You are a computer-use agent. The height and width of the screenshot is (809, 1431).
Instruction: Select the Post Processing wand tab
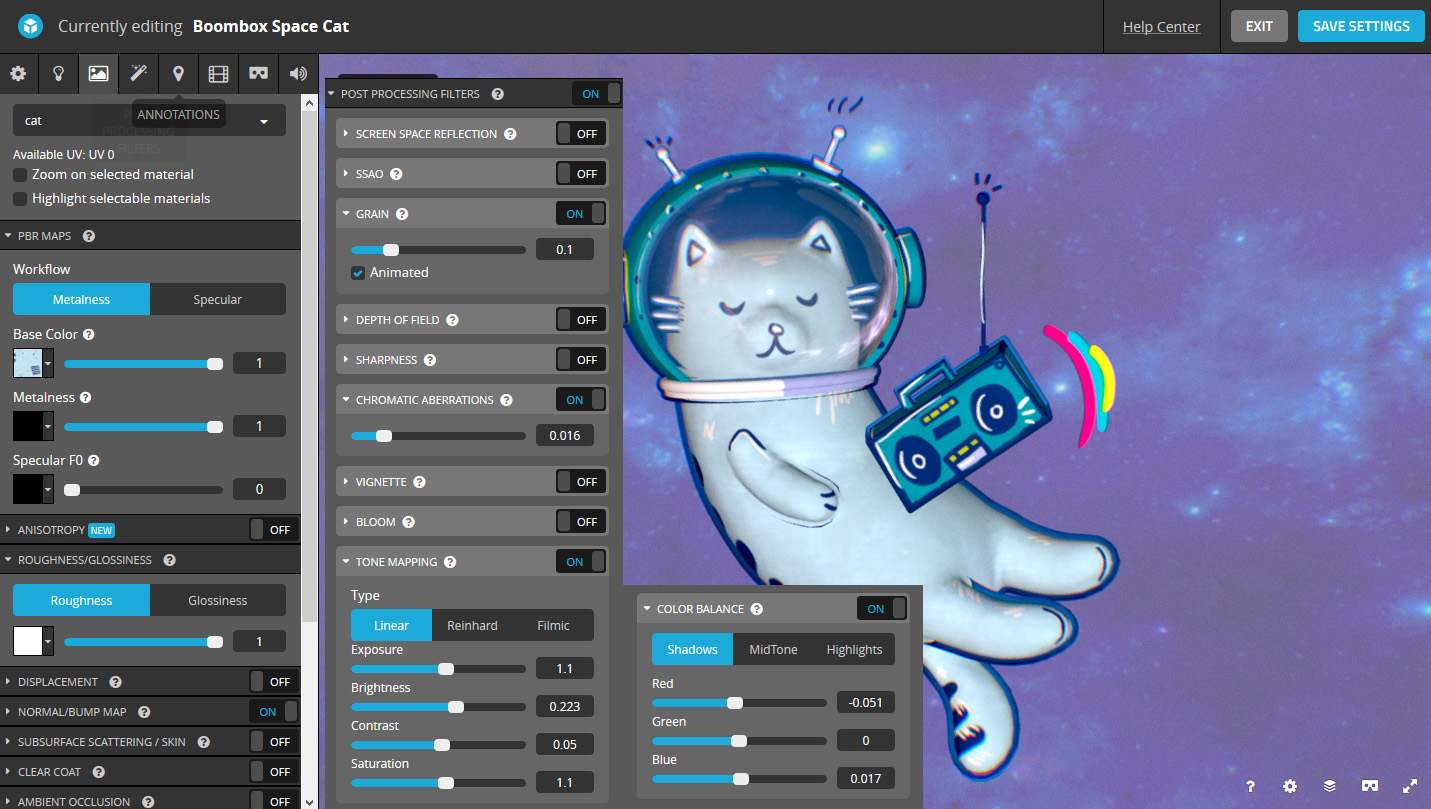(x=138, y=73)
